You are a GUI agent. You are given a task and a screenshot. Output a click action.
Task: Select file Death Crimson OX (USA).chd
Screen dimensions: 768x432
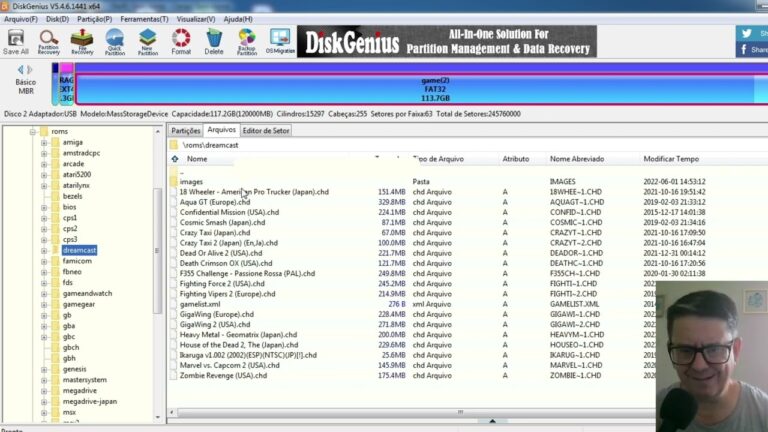pos(226,264)
